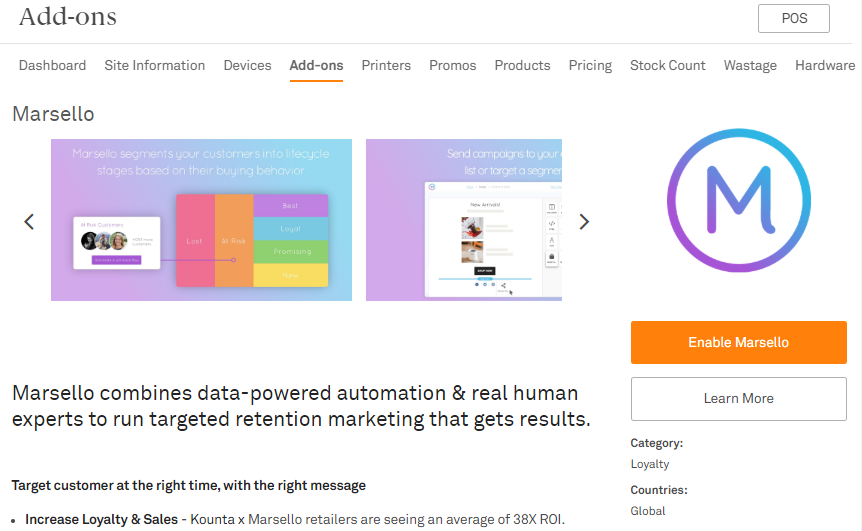Image resolution: width=862 pixels, height=531 pixels.
Task: Open the customer lifecycle stages screenshot
Action: [x=201, y=220]
